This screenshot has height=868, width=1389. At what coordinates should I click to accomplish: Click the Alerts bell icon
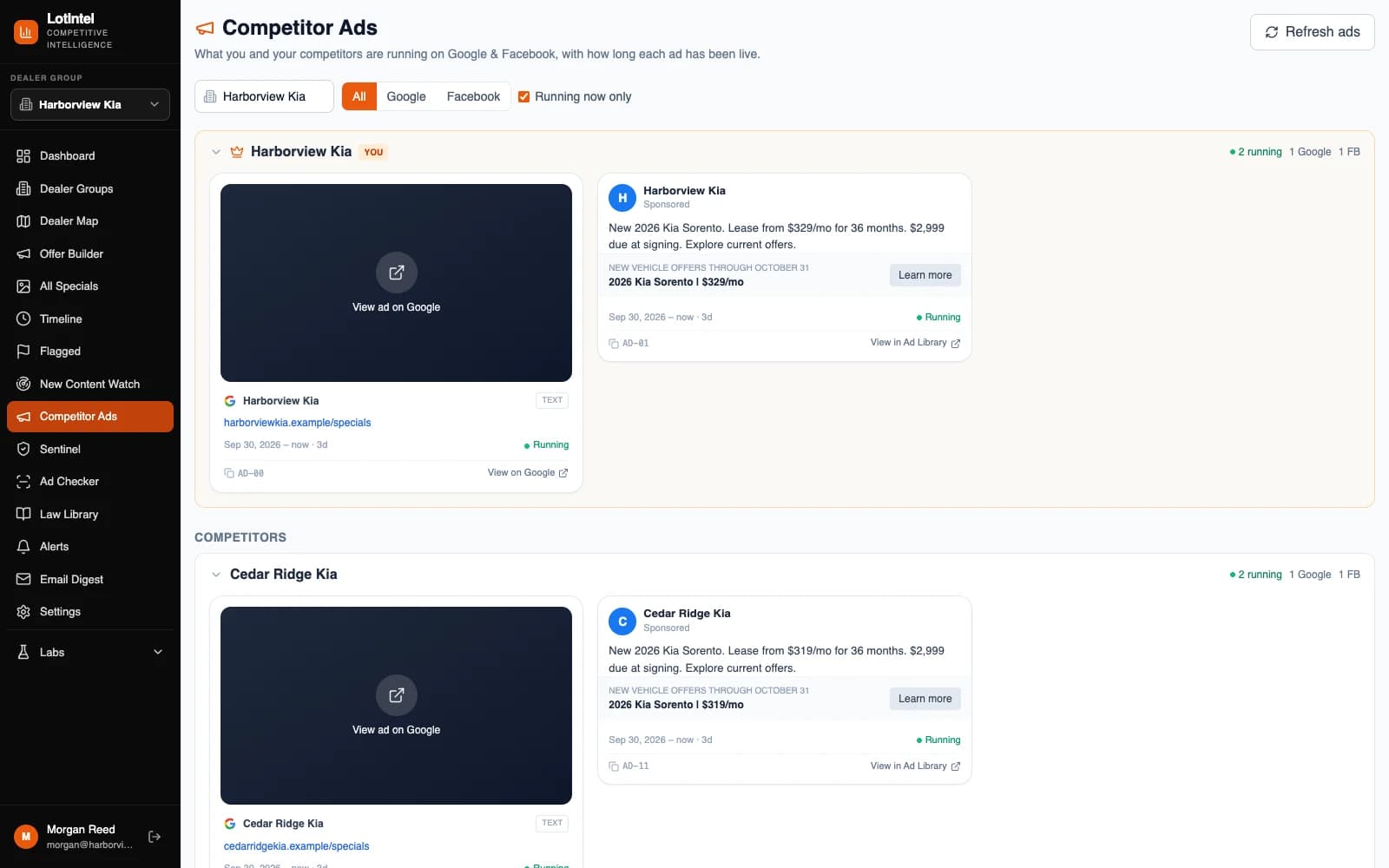[23, 547]
